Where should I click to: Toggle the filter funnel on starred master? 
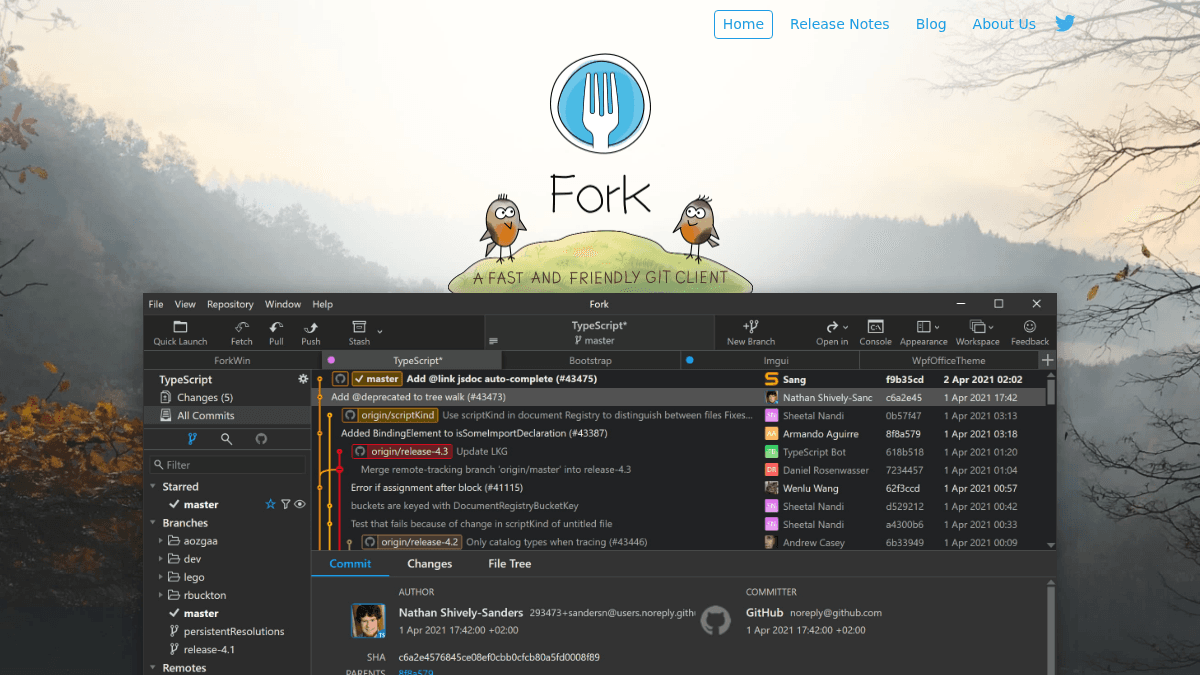pyautogui.click(x=285, y=505)
